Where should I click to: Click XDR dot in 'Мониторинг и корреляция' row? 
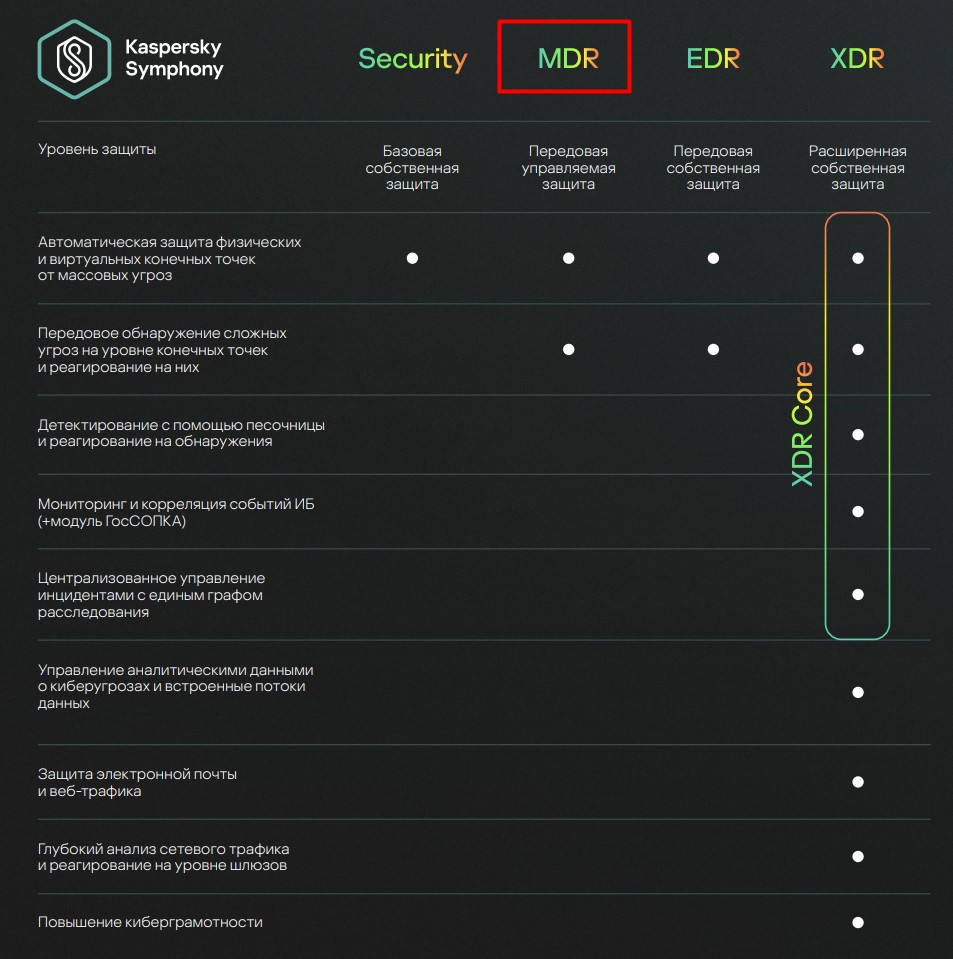point(858,511)
